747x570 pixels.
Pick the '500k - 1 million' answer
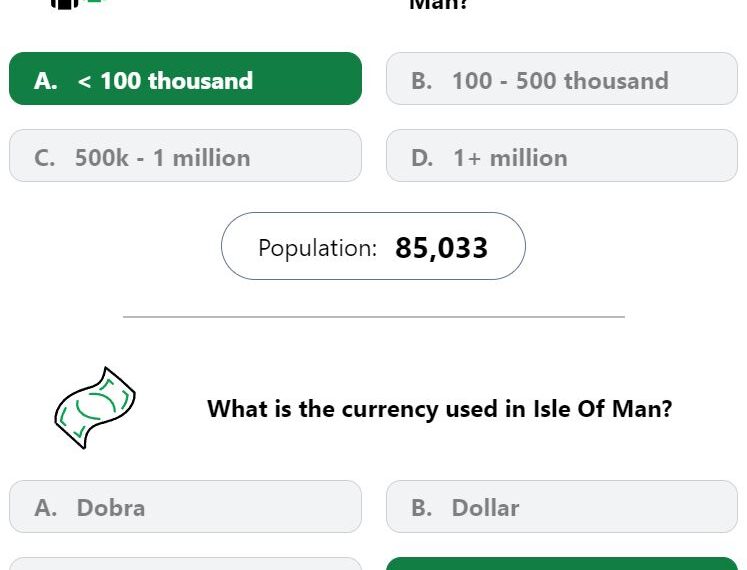[x=185, y=155]
